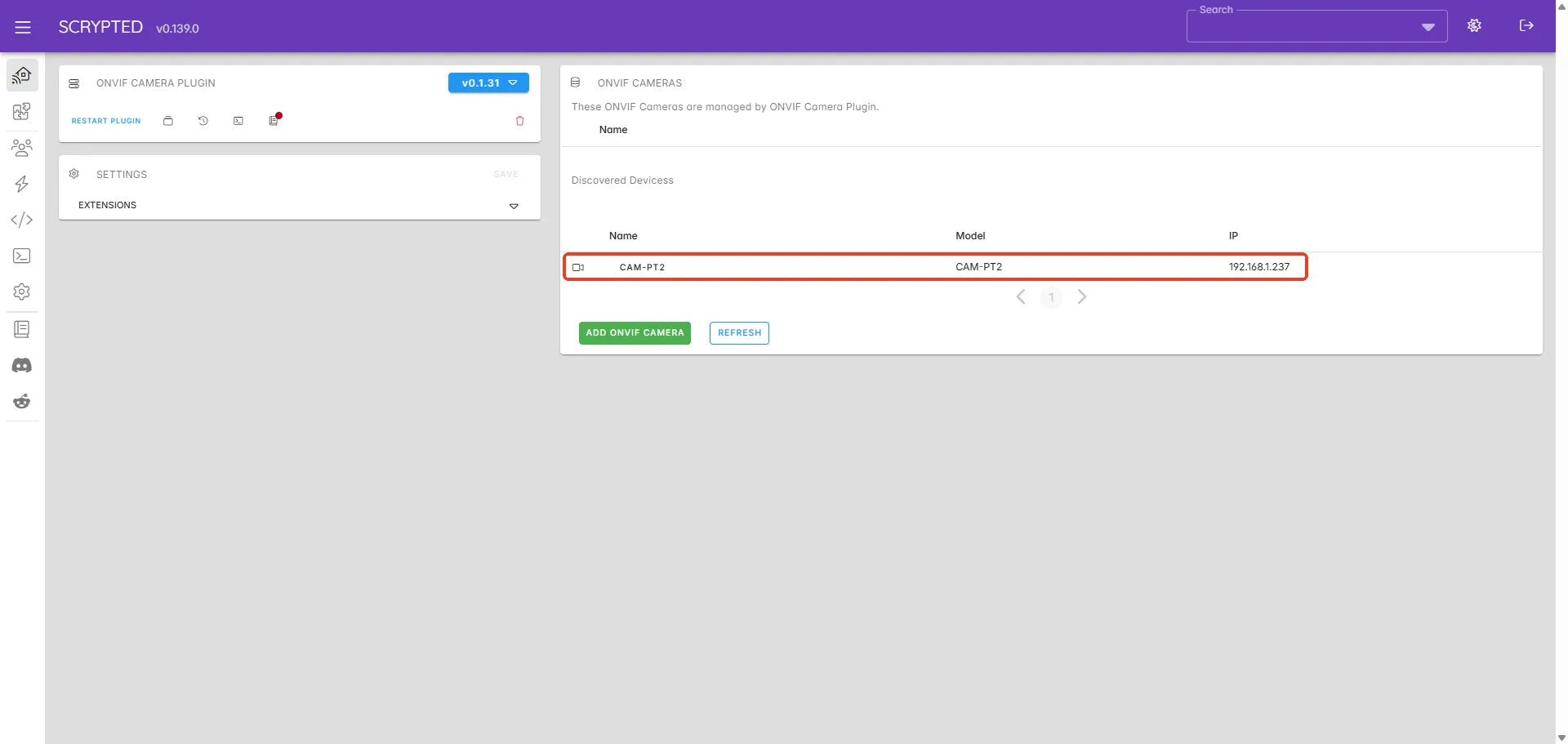Open the plugin console terminal icon
Image resolution: width=1568 pixels, height=744 pixels.
[238, 121]
